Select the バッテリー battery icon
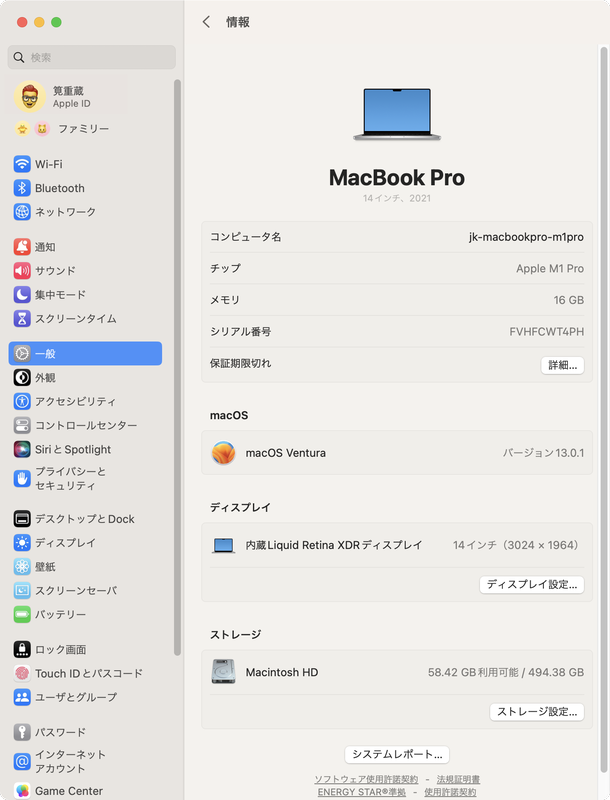This screenshot has height=800, width=610. tap(22, 615)
